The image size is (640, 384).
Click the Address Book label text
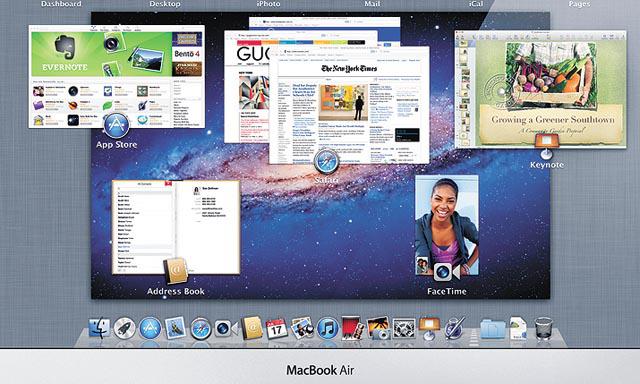pos(176,291)
